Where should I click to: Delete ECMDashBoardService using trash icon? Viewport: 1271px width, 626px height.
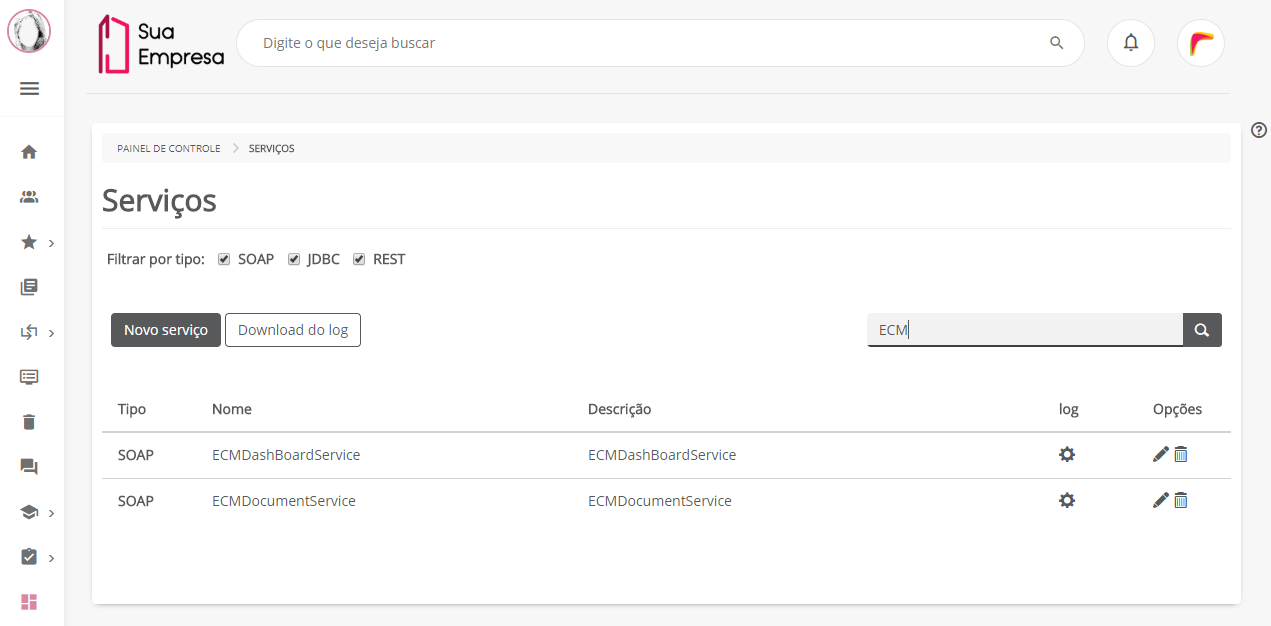click(1181, 455)
